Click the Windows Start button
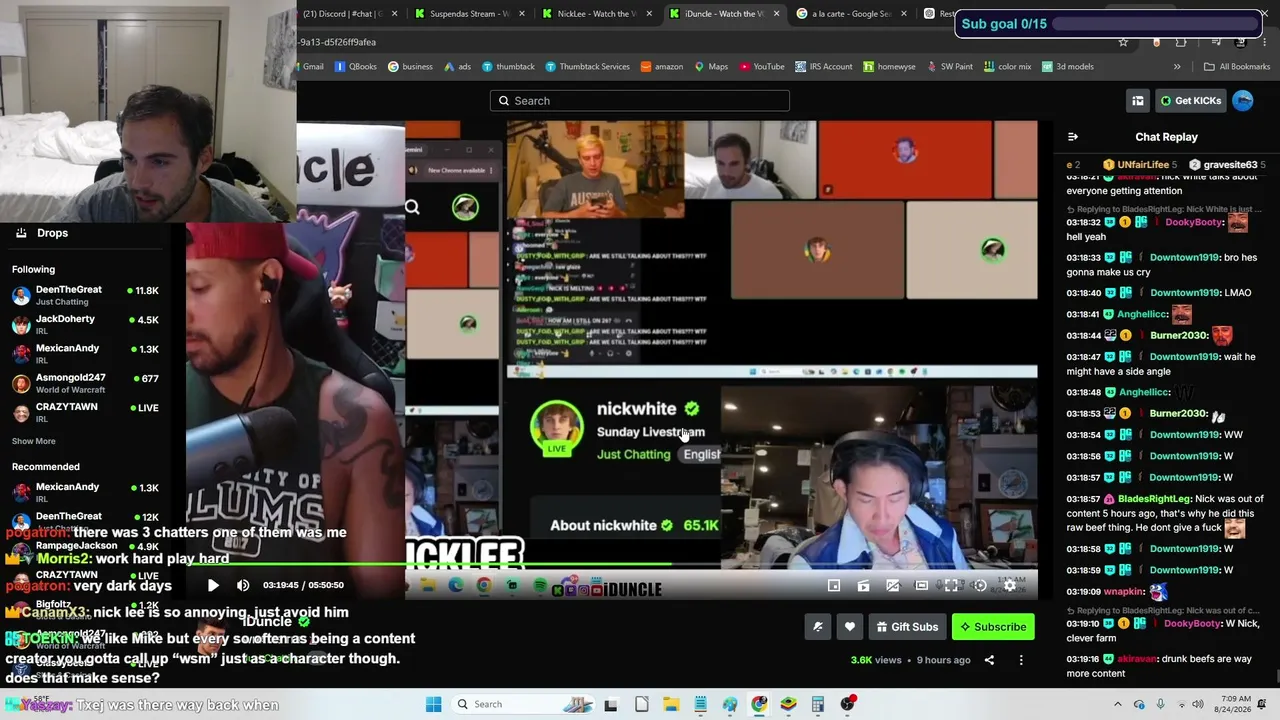 pos(433,704)
